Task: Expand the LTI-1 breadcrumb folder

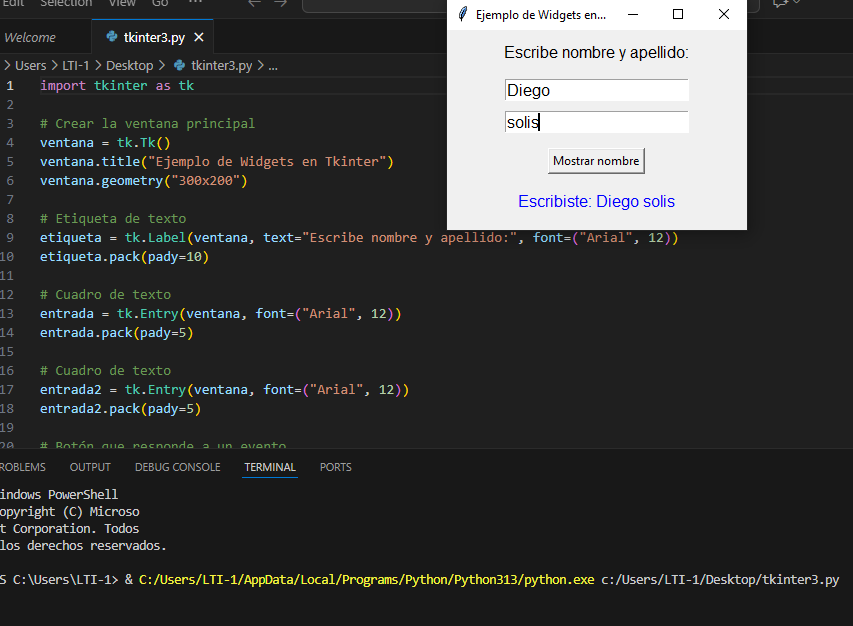Action: click(75, 65)
